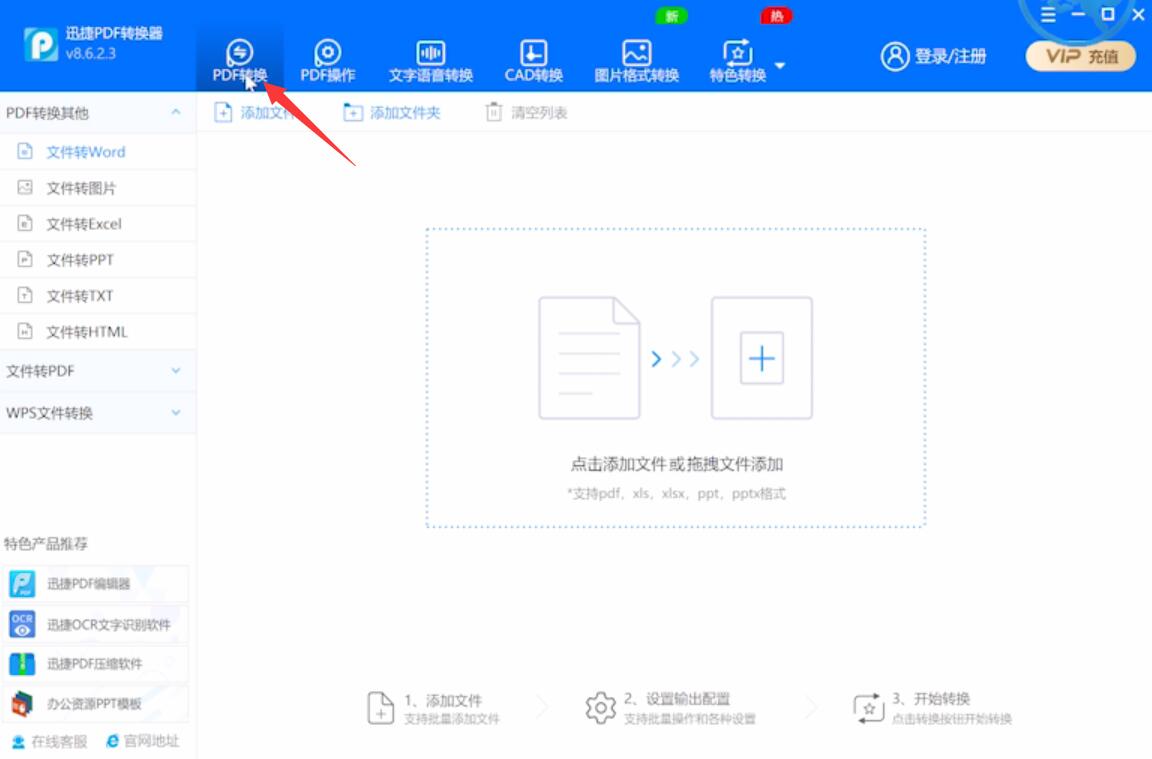1152x759 pixels.
Task: Select 文件转PPT in sidebar
Action: pos(98,260)
